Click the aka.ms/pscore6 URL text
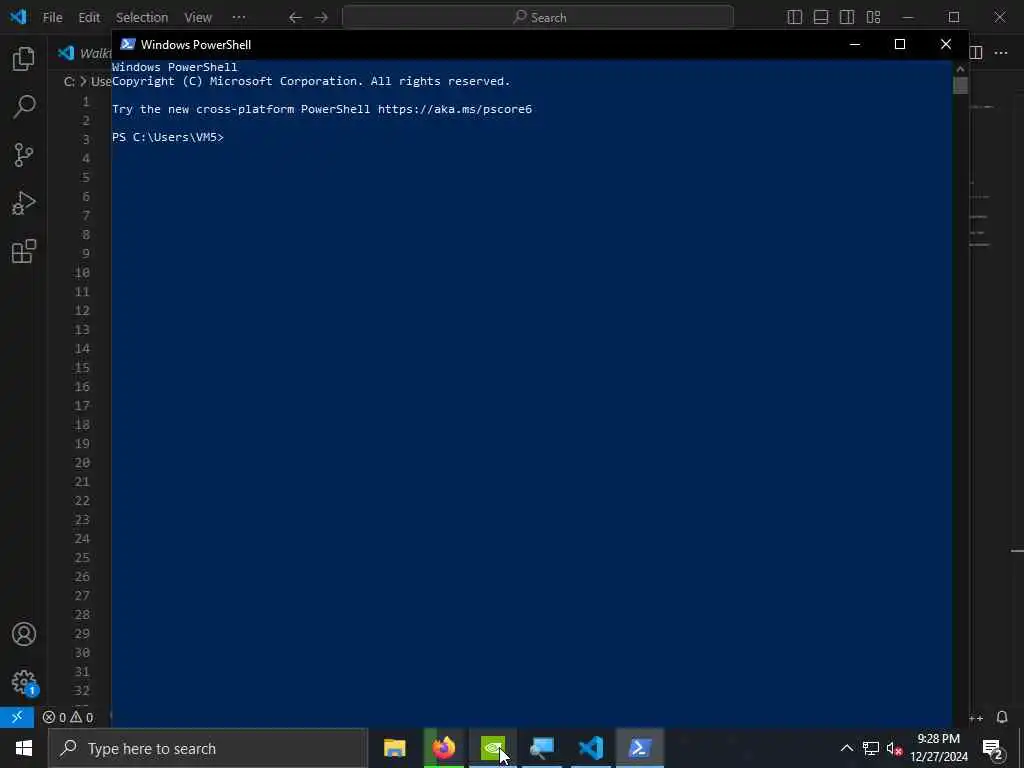 [455, 109]
